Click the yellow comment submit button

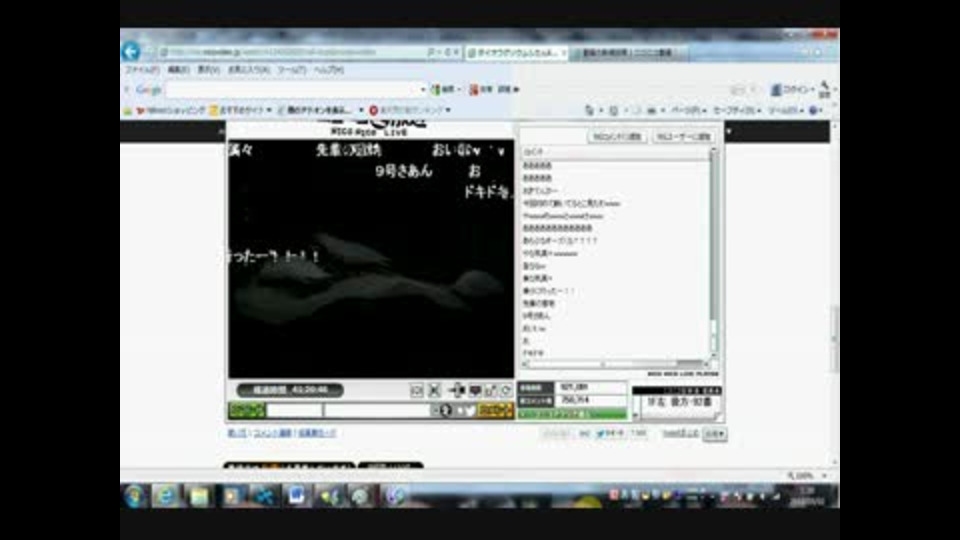pyautogui.click(x=495, y=410)
